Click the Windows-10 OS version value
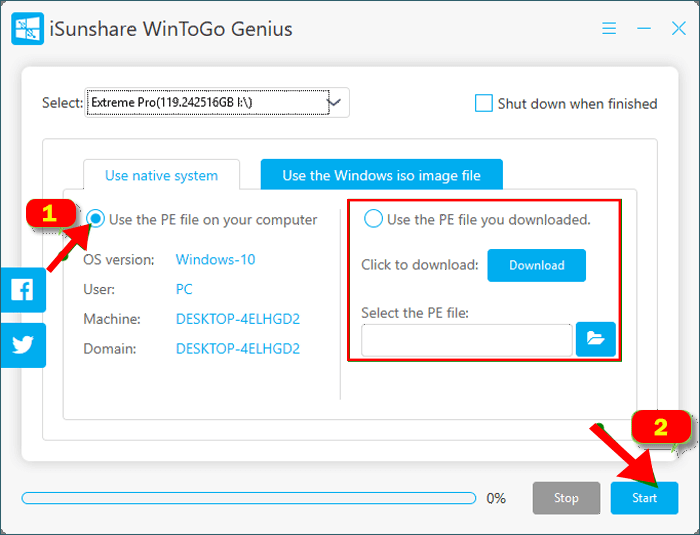Image resolution: width=700 pixels, height=535 pixels. pos(215,259)
